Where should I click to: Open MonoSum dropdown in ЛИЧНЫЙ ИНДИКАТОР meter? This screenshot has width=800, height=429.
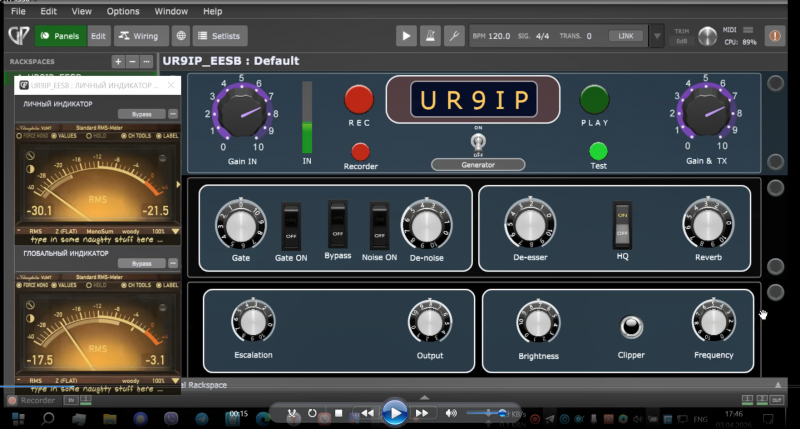point(99,231)
